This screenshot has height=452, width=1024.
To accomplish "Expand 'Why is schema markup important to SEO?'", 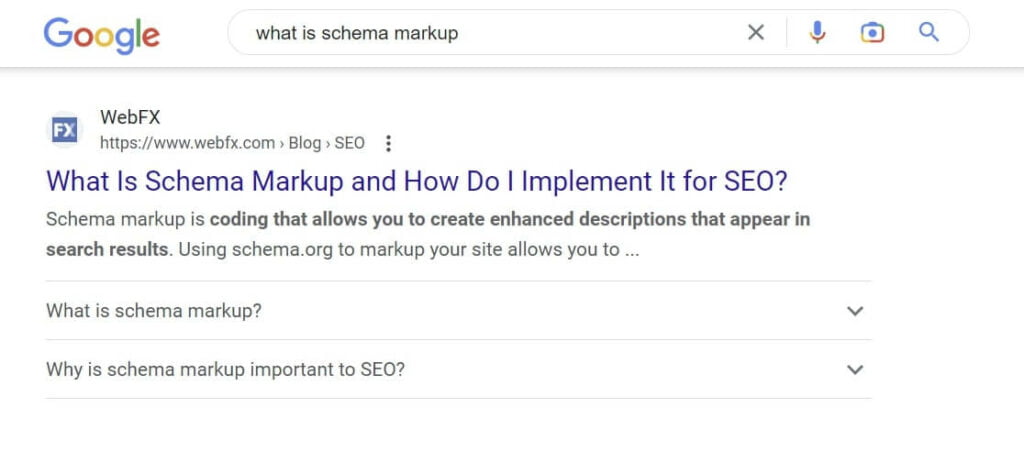I will (458, 370).
